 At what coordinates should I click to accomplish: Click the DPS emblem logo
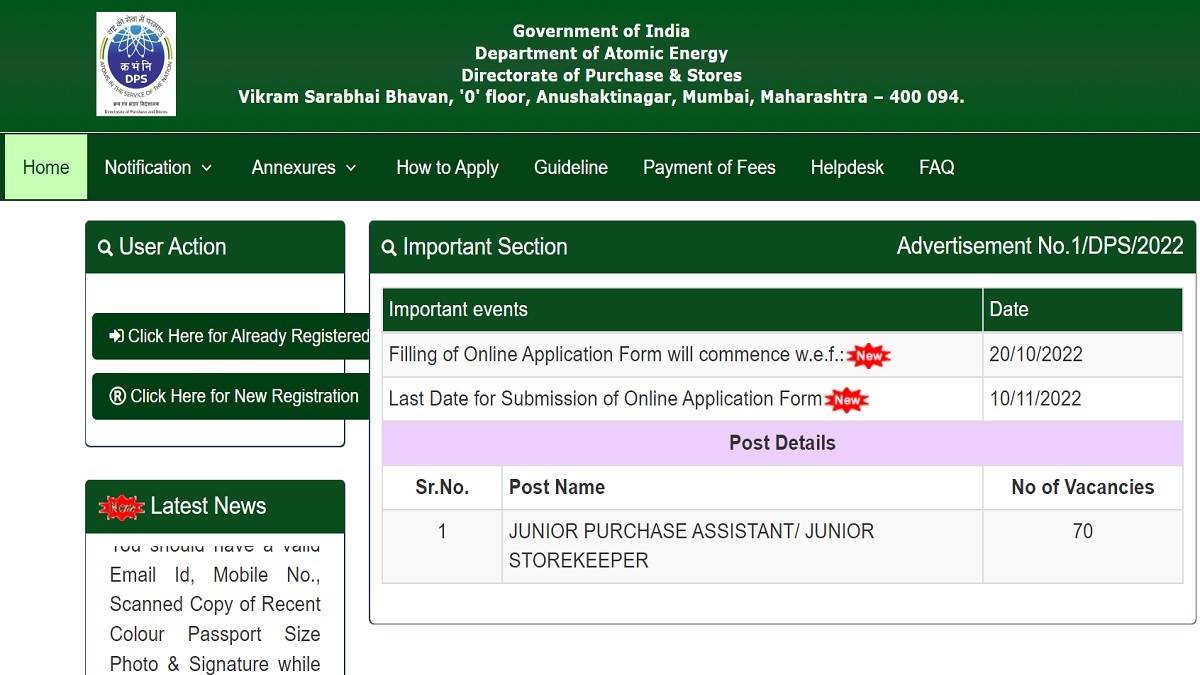[x=135, y=62]
